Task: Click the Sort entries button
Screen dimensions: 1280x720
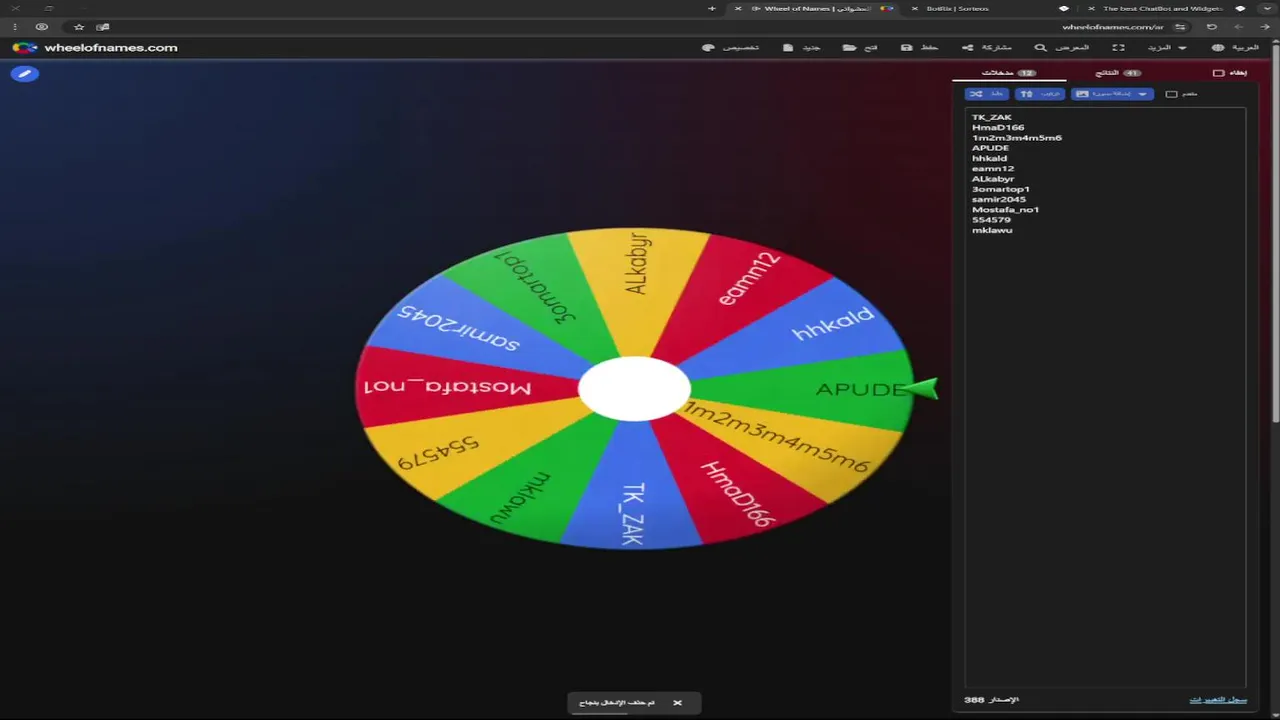Action: pos(1040,94)
